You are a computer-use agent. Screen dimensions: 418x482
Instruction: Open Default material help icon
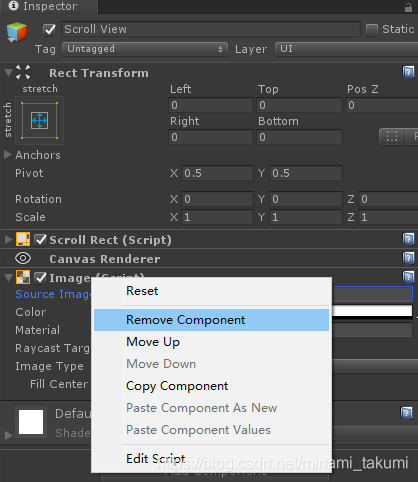[406, 413]
